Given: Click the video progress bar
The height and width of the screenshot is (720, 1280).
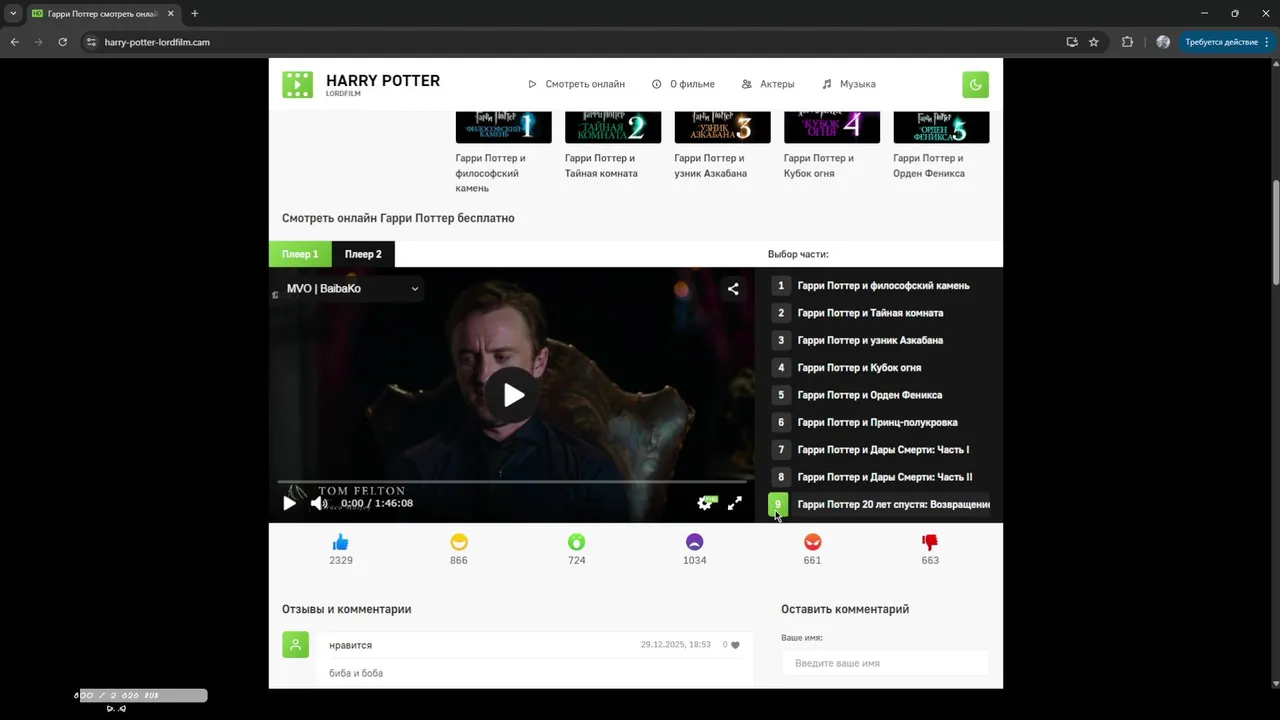Looking at the screenshot, I should tap(511, 482).
